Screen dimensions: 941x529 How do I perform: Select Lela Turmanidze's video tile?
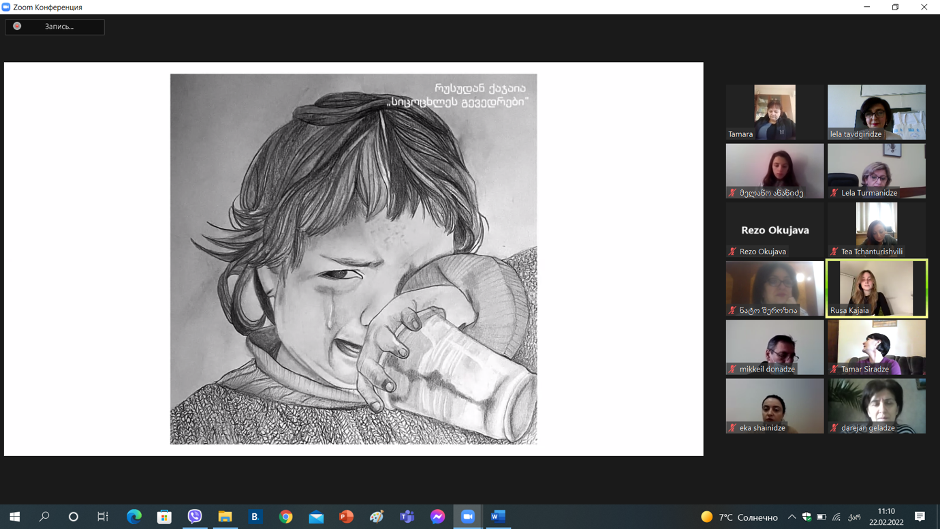coord(876,171)
